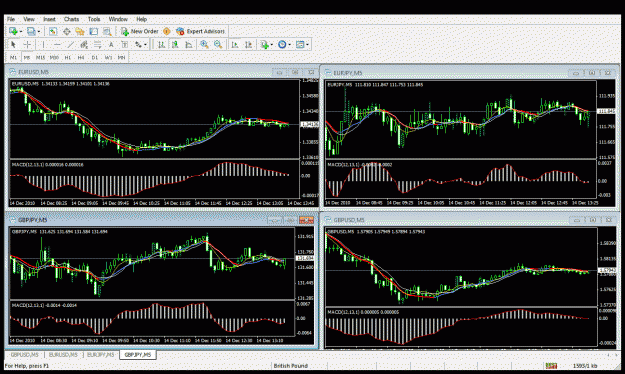Show the Market Watch window icon

[53, 31]
